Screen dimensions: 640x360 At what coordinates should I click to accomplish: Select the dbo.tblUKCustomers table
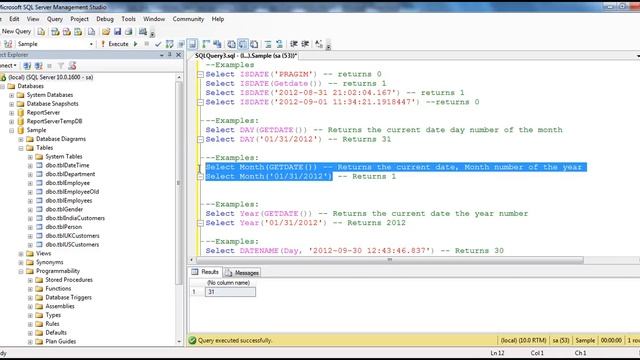click(x=72, y=236)
